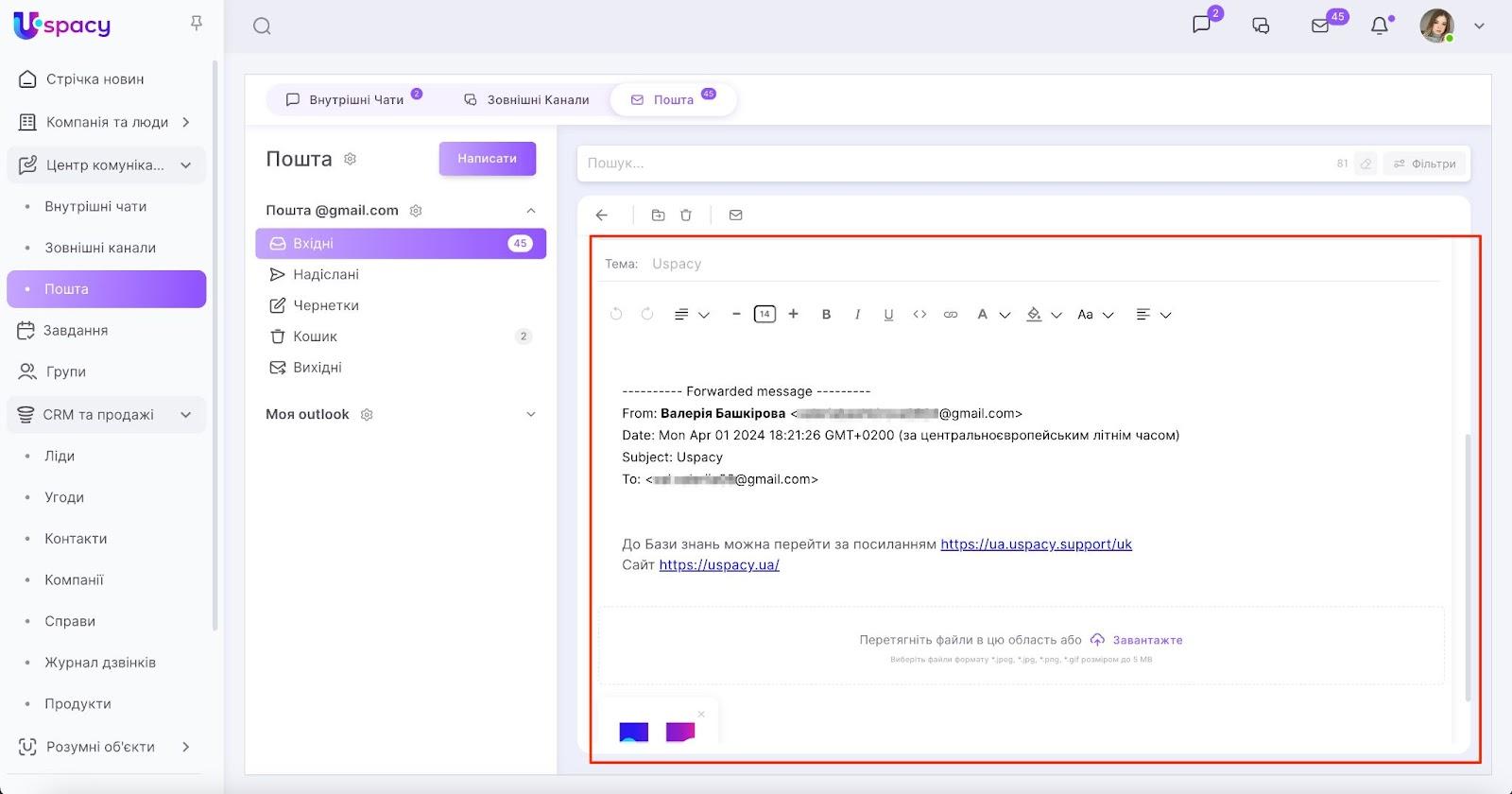This screenshot has width=1512, height=794.
Task: Open the https://uspacy.ua/ link
Action: pyautogui.click(x=719, y=565)
